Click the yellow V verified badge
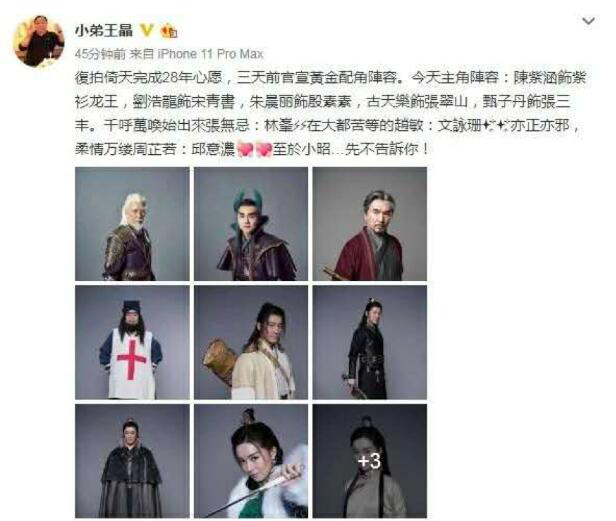 tap(147, 30)
